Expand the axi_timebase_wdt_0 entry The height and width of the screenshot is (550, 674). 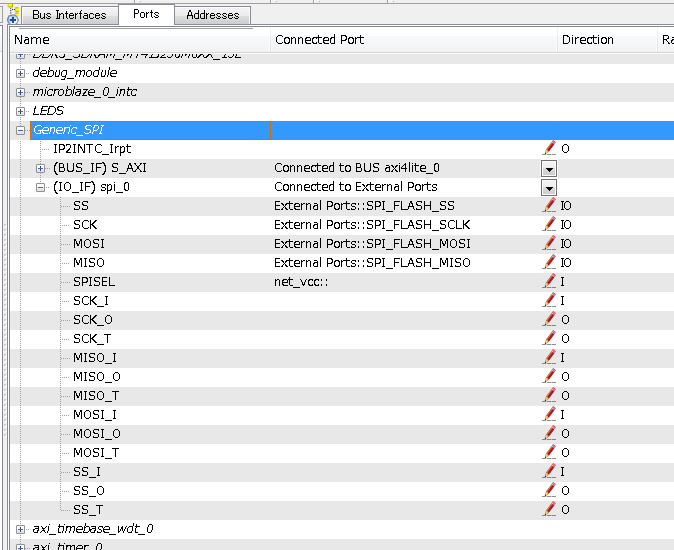[20, 529]
